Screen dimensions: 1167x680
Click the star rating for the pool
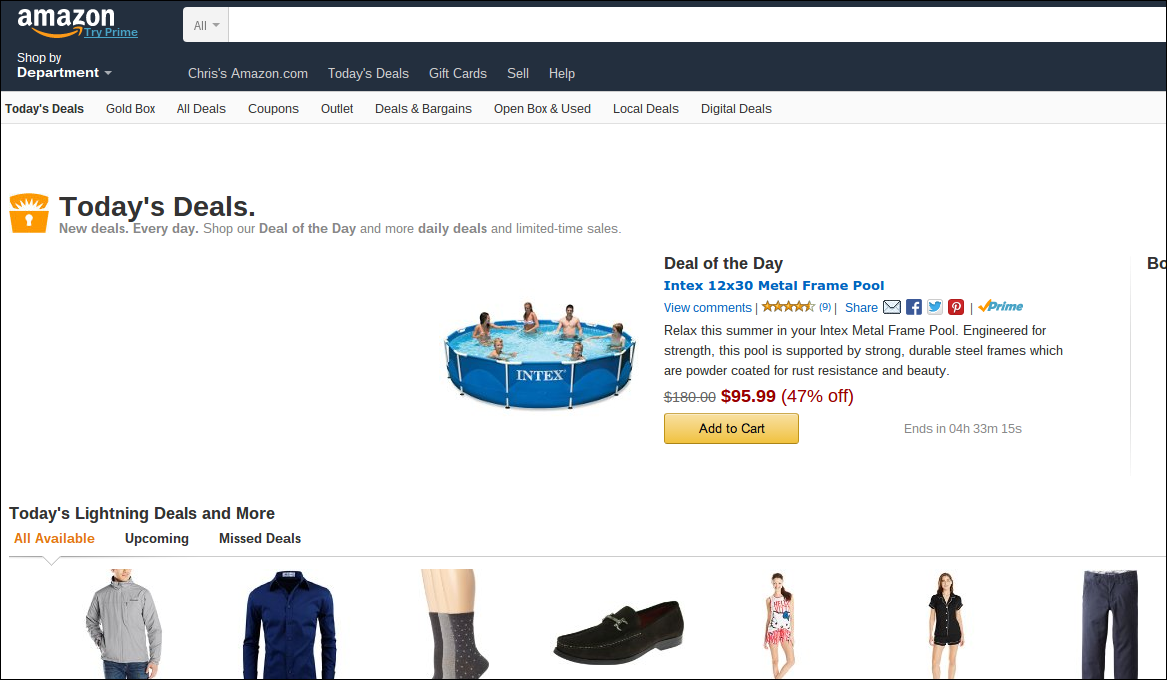click(788, 307)
